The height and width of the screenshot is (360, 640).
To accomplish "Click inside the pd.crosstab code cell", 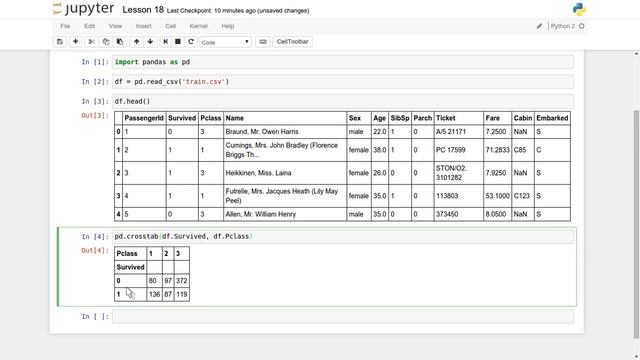I will click(x=343, y=236).
